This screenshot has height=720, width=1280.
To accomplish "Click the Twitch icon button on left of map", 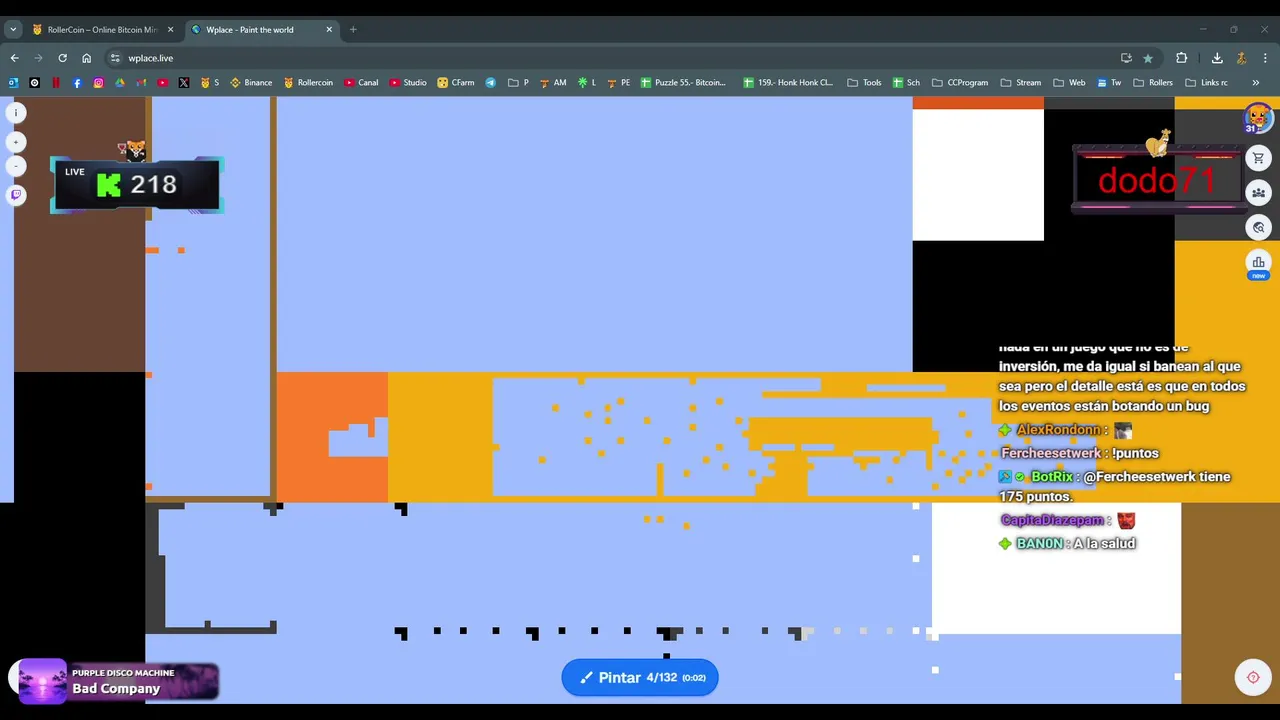I will click(16, 195).
